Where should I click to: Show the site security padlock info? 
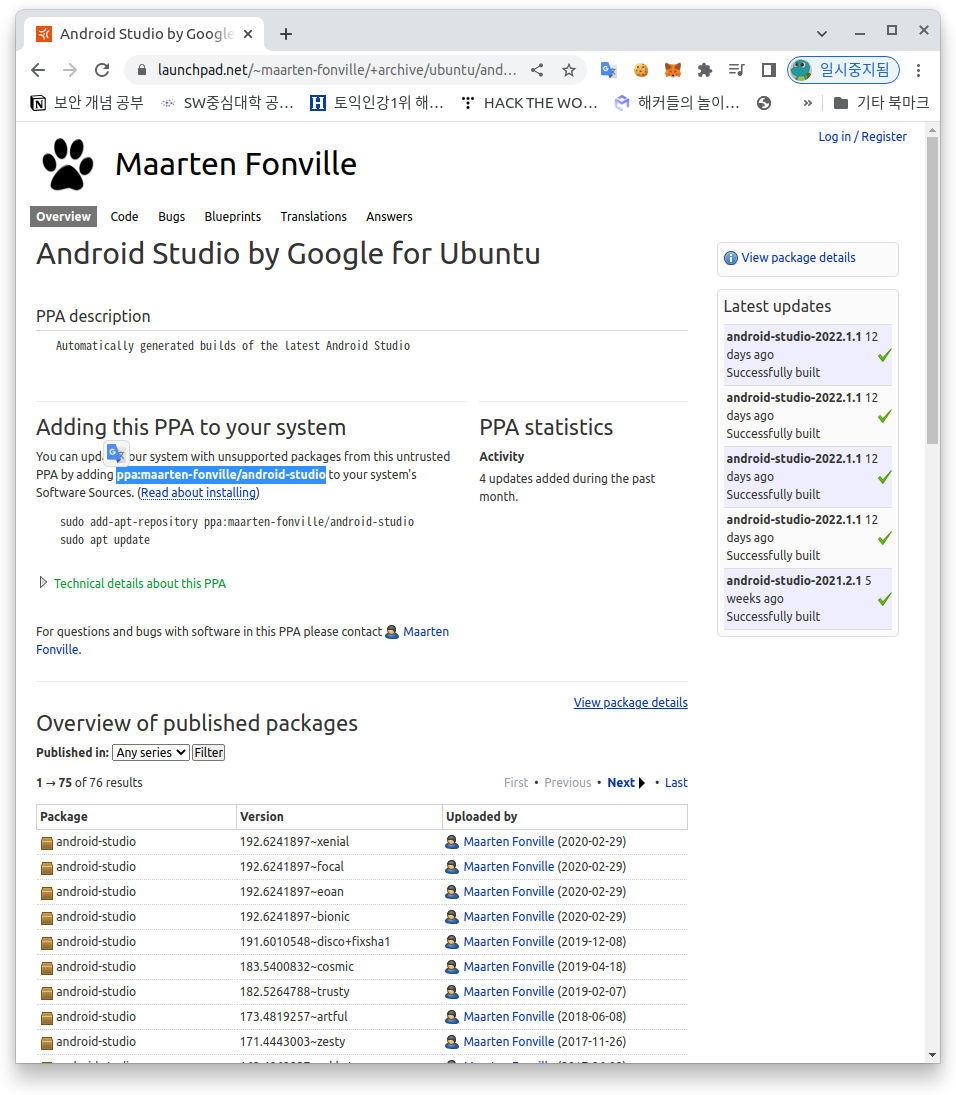(x=142, y=70)
